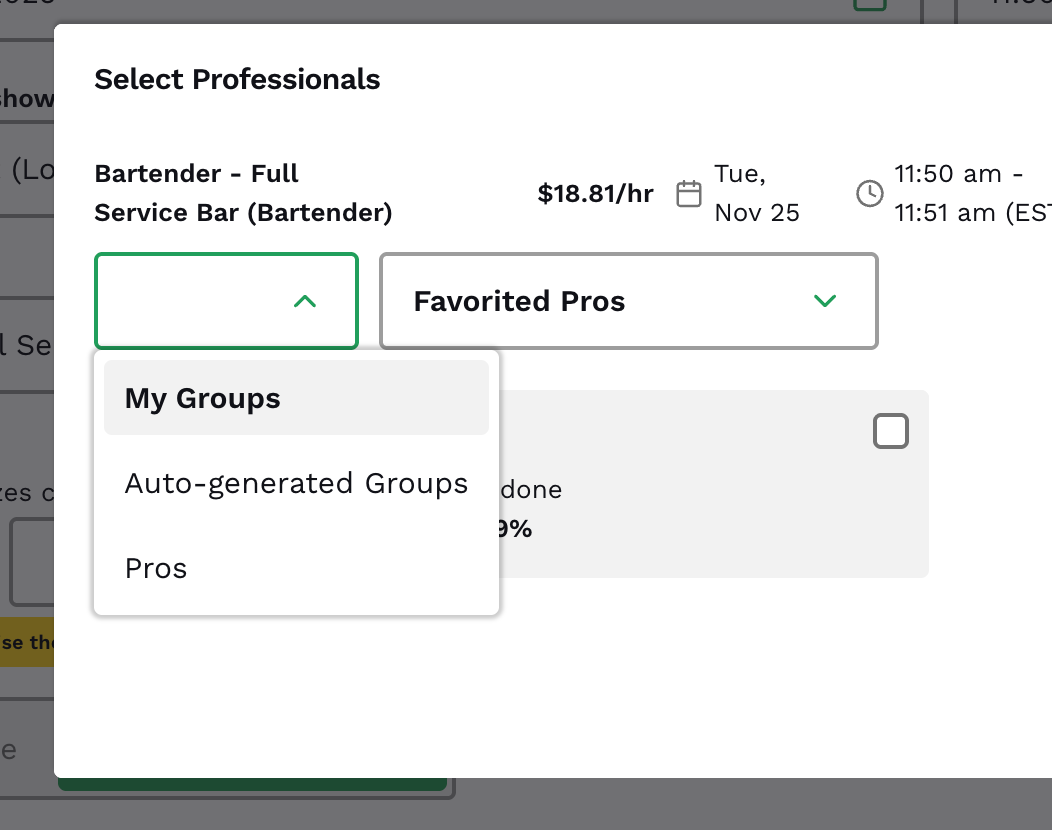Click the $18.81/hr rate text
Viewport: 1052px width, 830px height.
(595, 194)
